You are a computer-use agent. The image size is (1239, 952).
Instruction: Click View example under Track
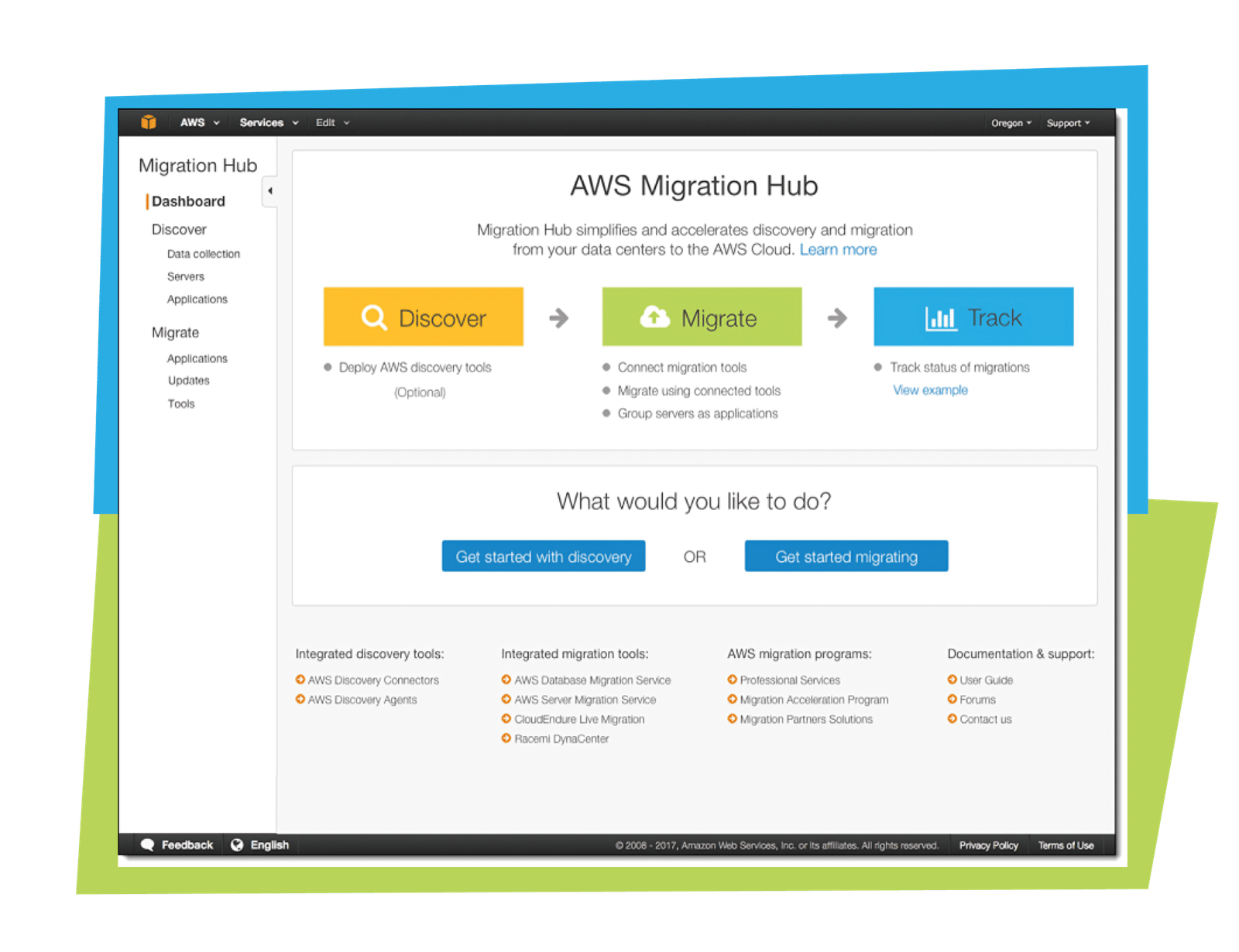click(929, 389)
